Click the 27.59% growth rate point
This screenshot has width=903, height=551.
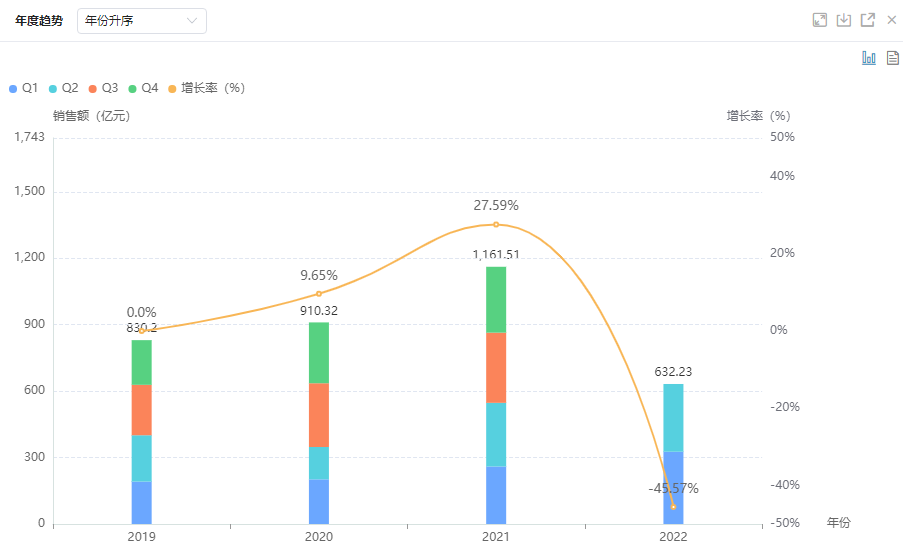[496, 224]
